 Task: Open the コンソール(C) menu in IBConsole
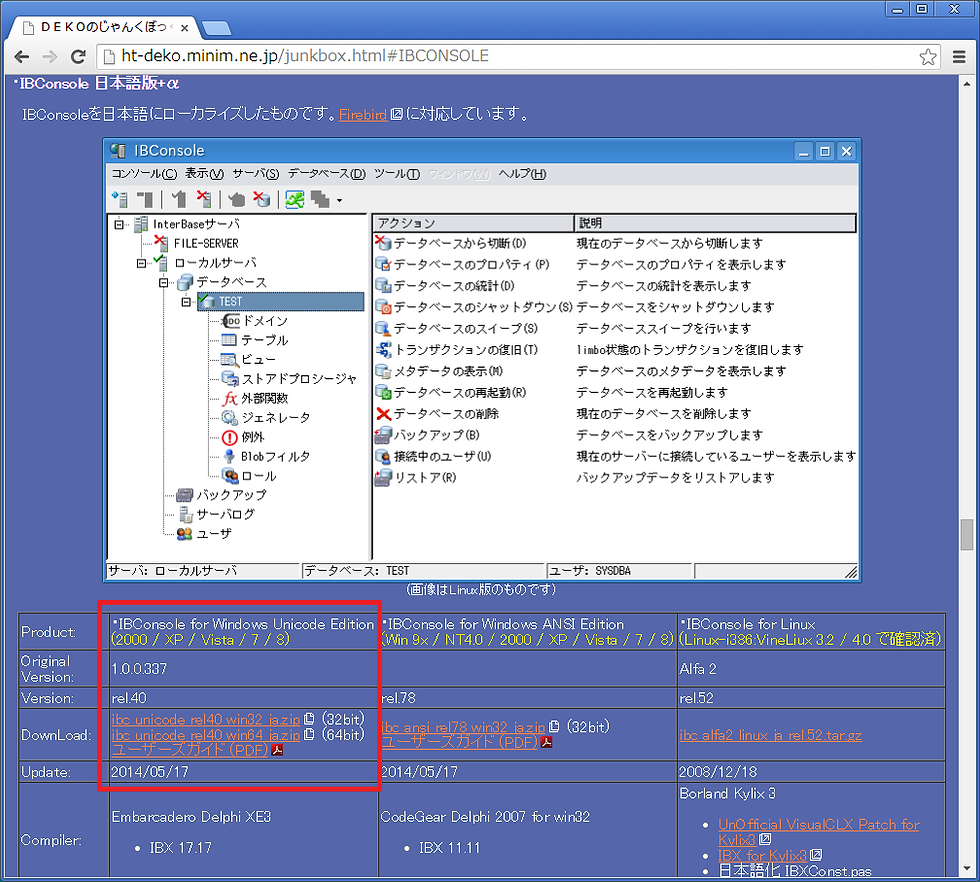click(144, 174)
